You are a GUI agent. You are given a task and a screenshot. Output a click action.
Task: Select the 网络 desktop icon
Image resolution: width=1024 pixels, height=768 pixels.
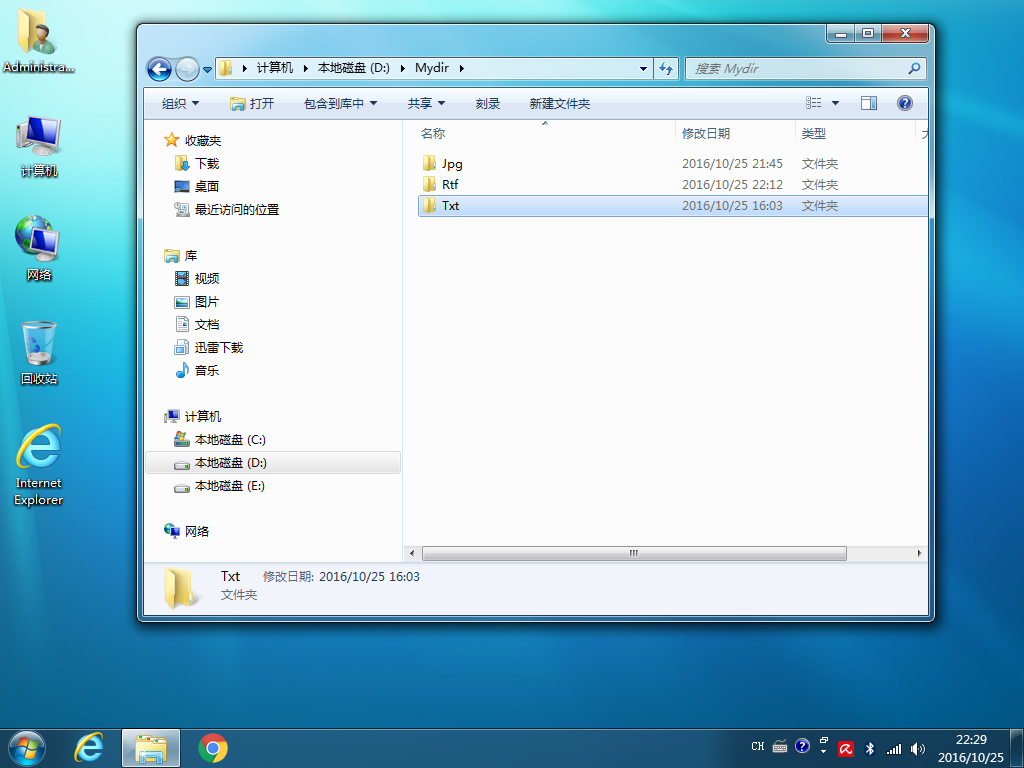[x=39, y=248]
